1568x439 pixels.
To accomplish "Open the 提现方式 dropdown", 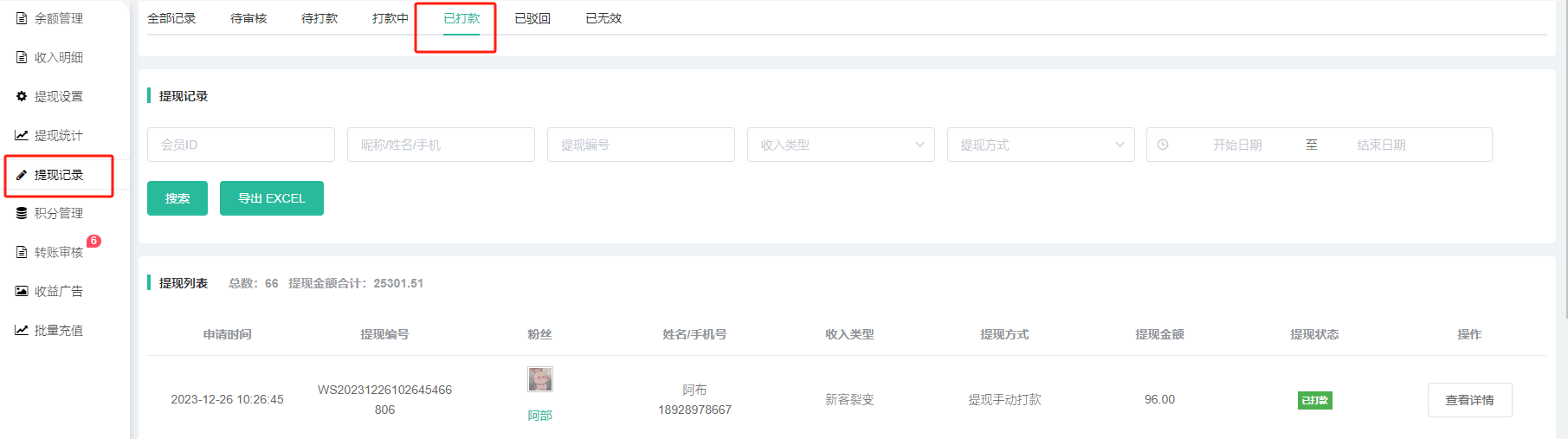I will [1041, 145].
